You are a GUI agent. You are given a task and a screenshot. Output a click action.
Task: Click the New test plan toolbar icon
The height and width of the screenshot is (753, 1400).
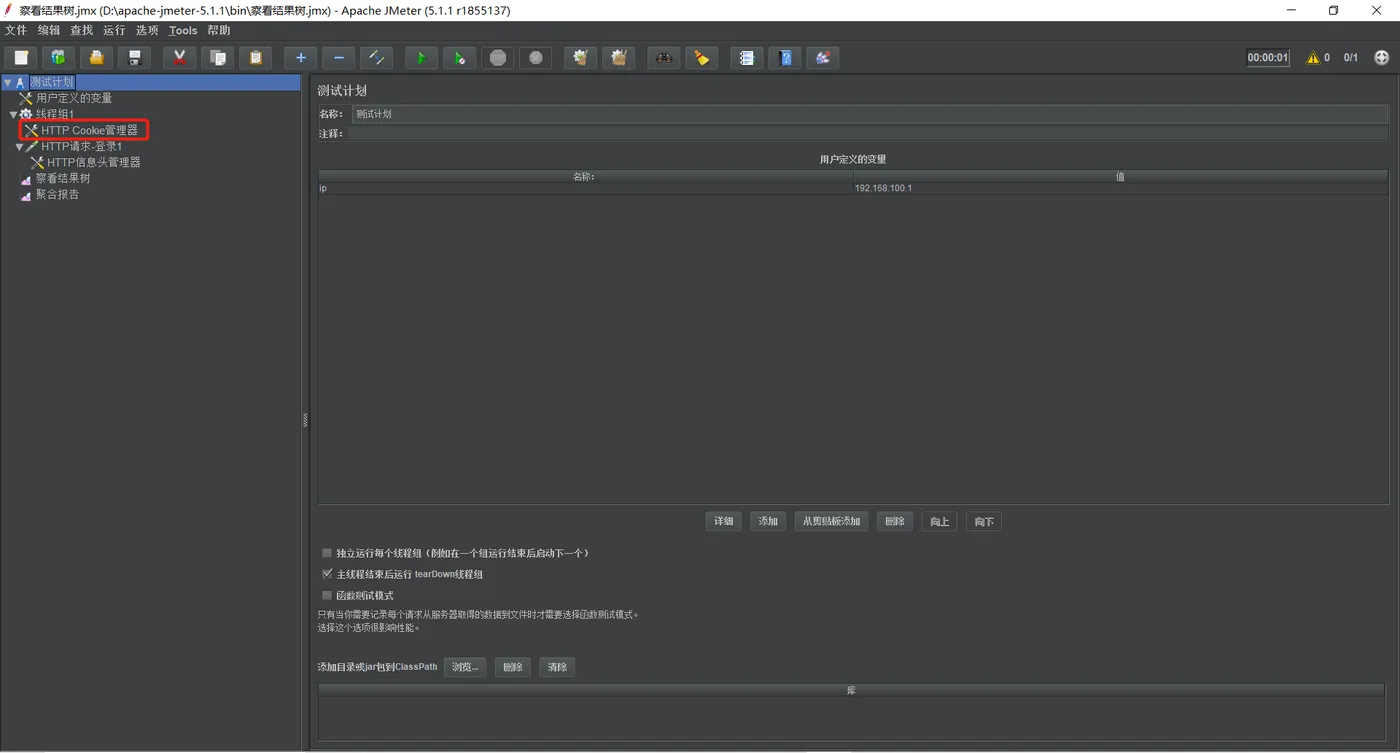[x=21, y=58]
